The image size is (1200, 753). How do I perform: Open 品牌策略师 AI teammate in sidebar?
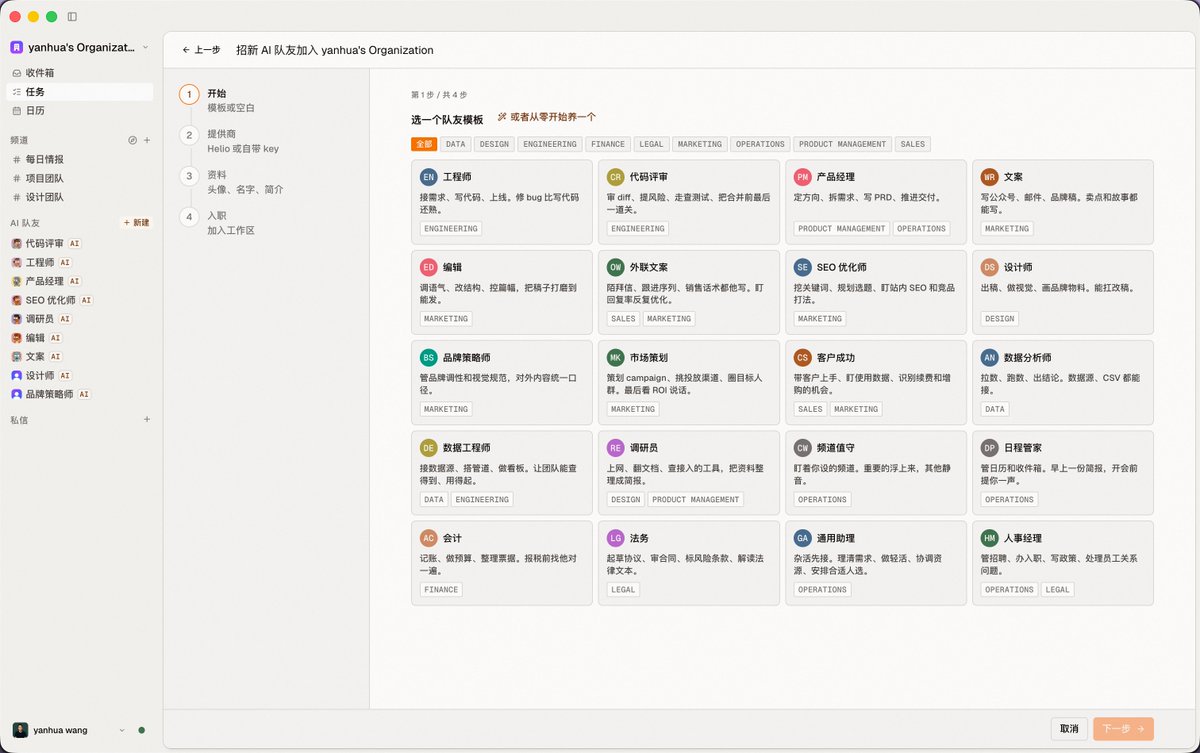tap(80, 394)
